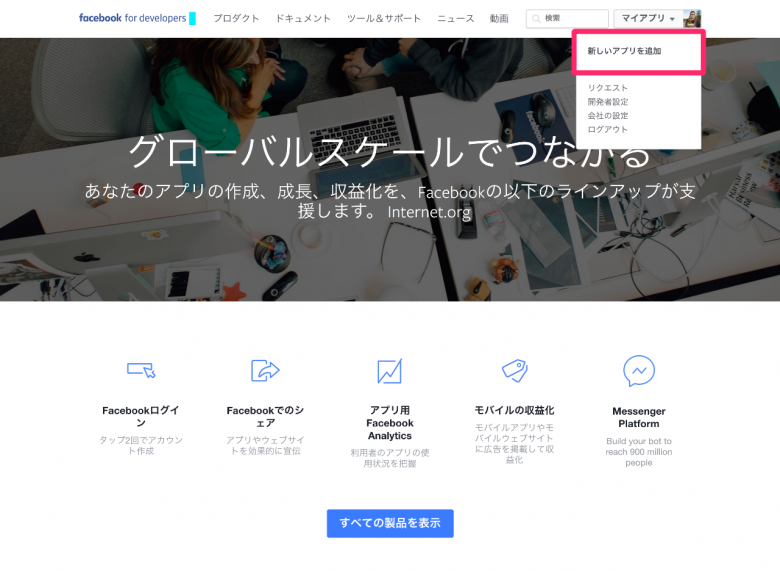Open 会社の設定 from the menu
This screenshot has height=571, width=780.
[x=607, y=116]
